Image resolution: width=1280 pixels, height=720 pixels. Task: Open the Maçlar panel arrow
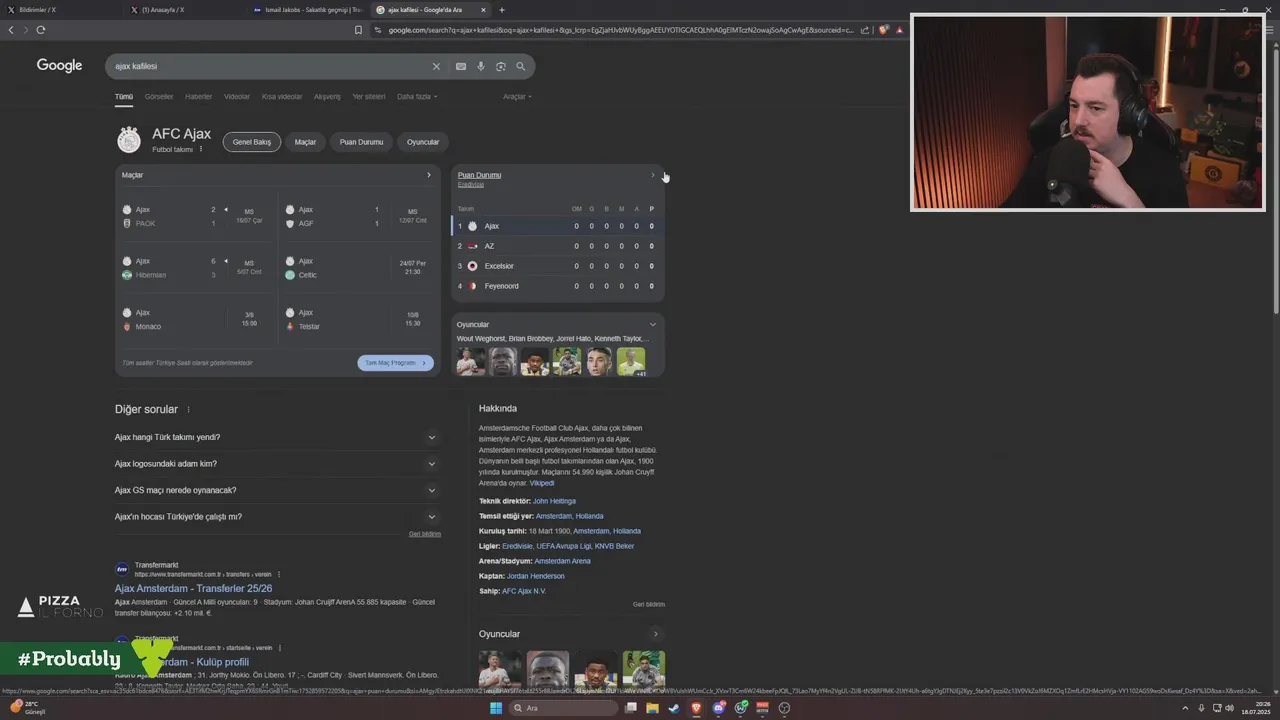click(429, 175)
